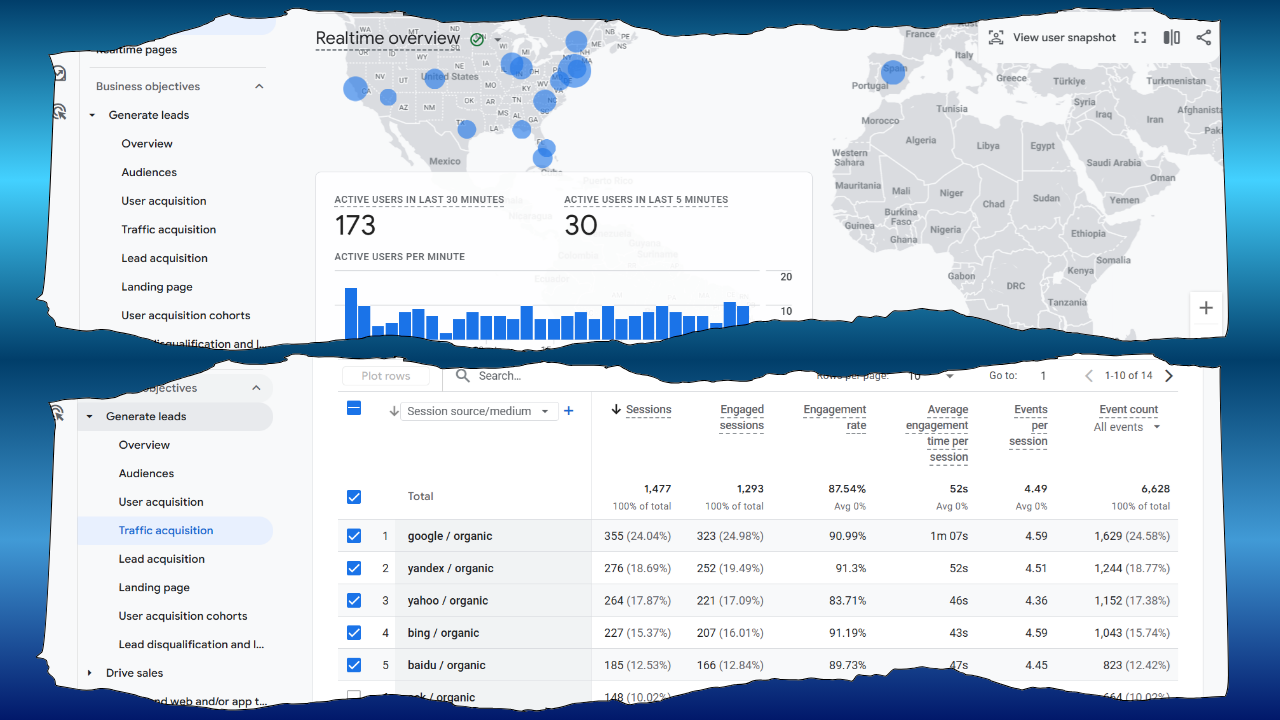The image size is (1280, 720).
Task: Uncheck the google / organic row
Action: 354,535
